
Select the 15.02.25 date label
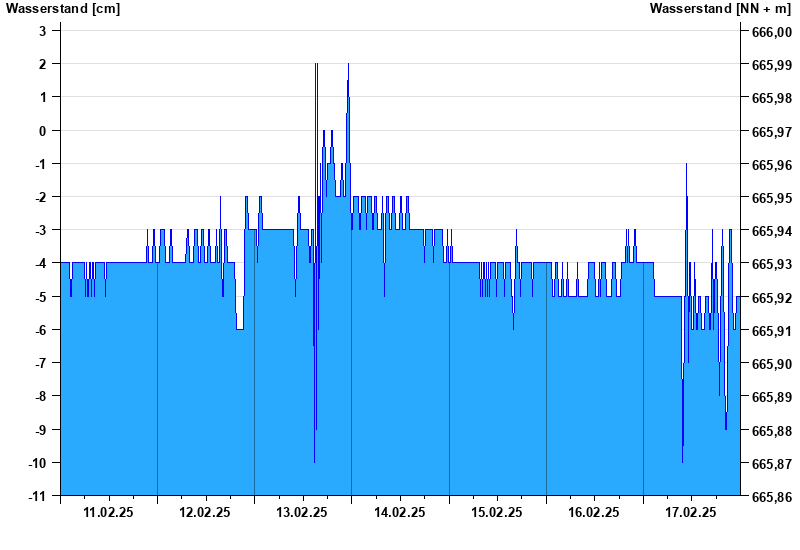(497, 512)
